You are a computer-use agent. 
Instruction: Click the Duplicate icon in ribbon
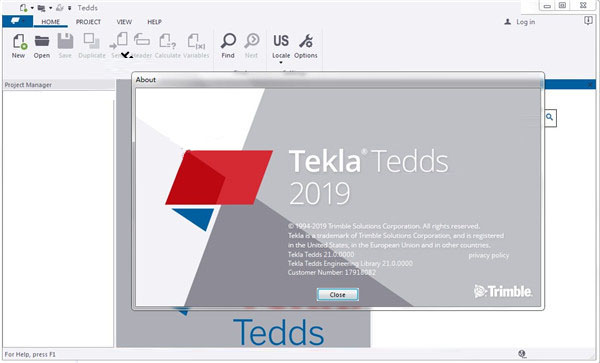tap(91, 41)
